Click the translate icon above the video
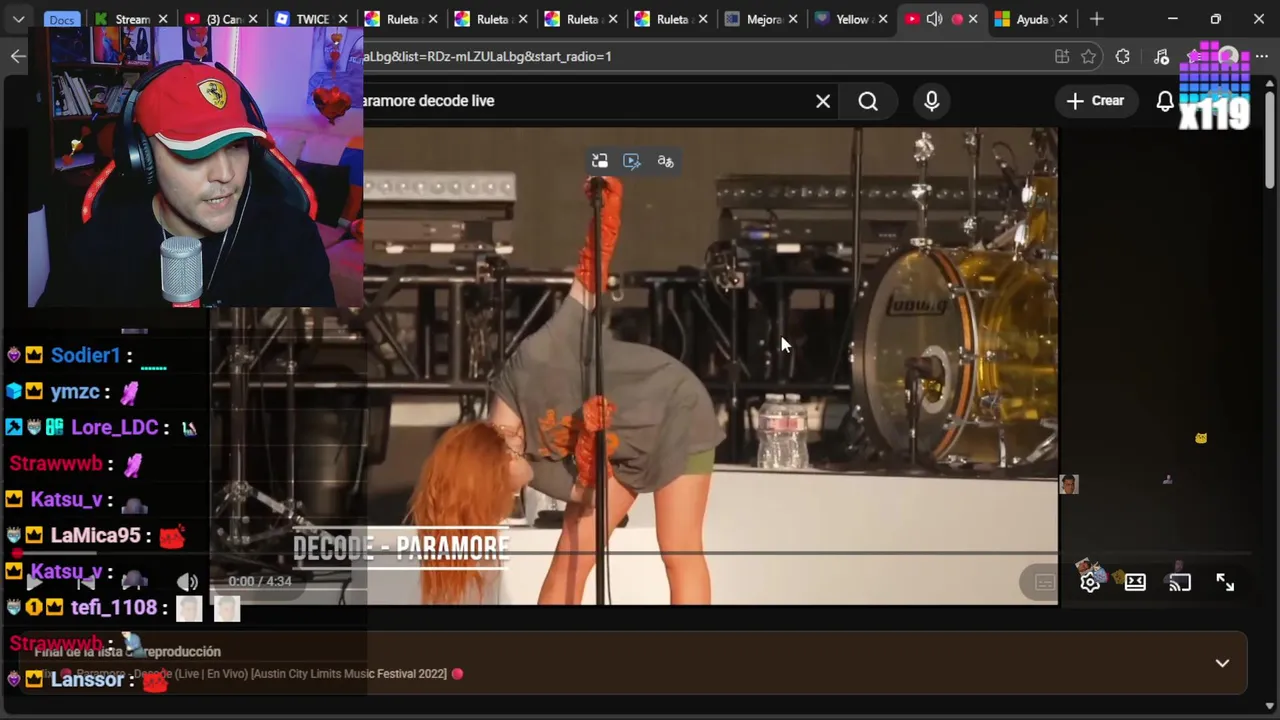 tap(666, 161)
